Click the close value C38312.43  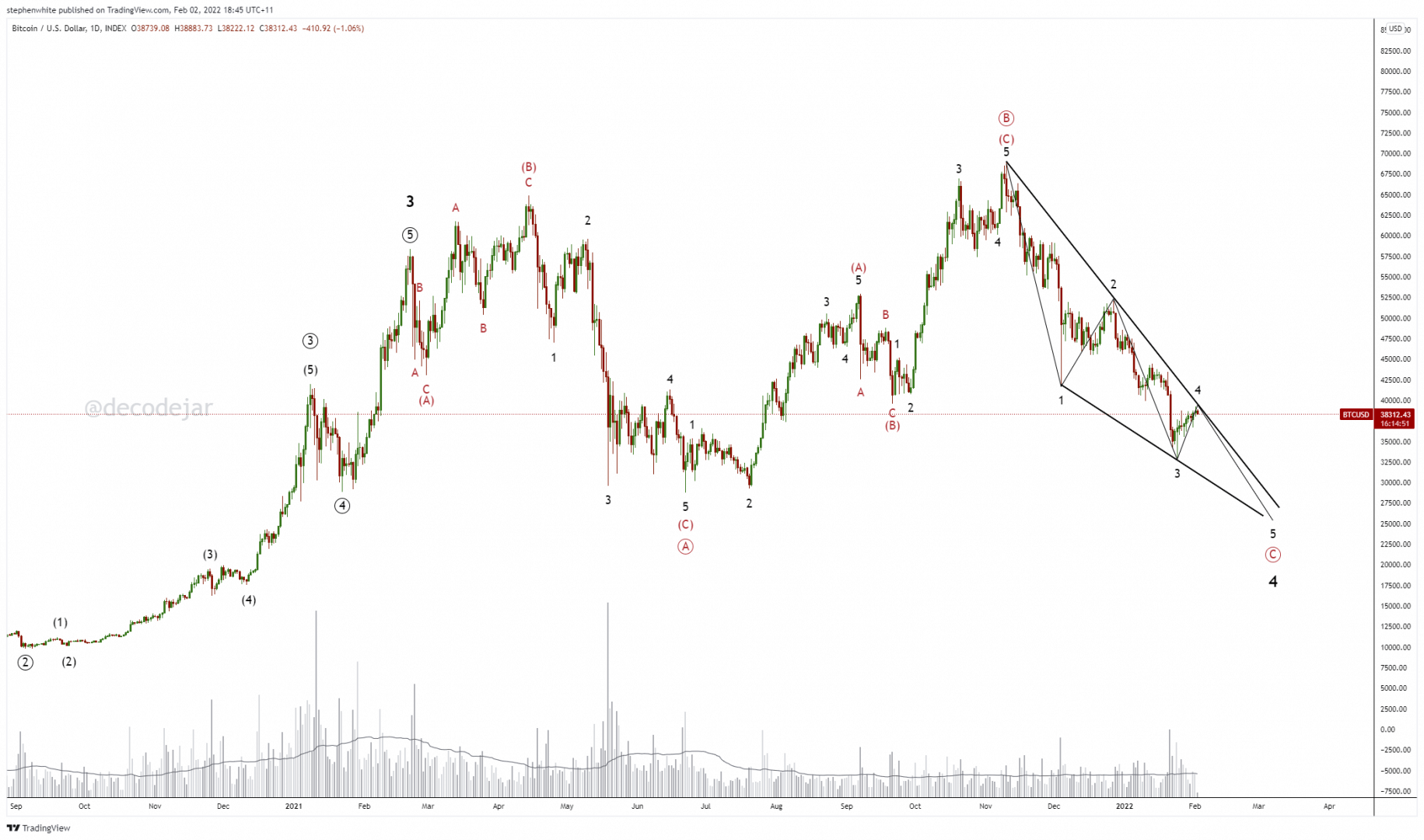coord(278,29)
